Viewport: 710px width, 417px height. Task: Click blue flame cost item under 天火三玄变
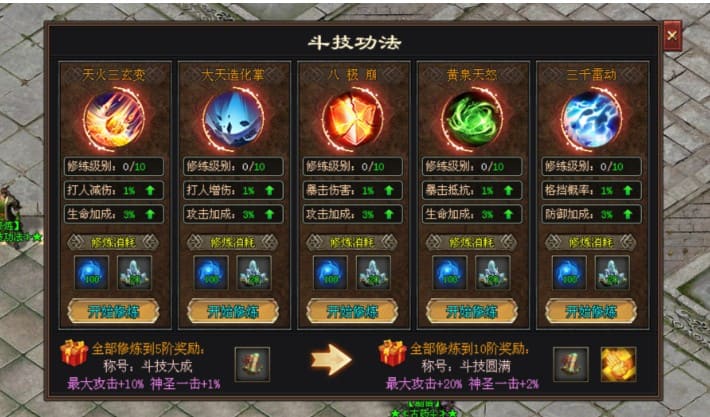91,273
